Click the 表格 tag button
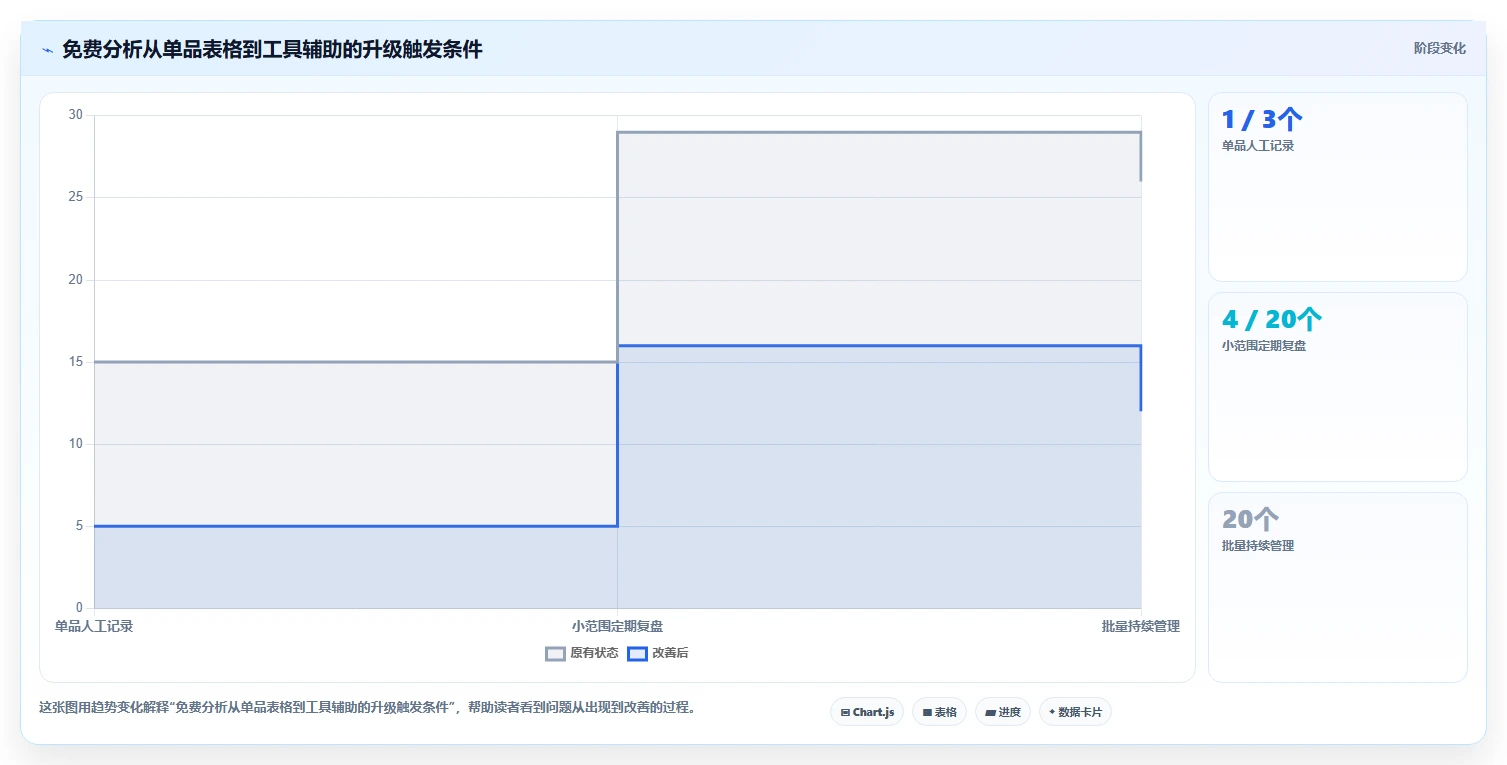The height and width of the screenshot is (765, 1507). click(939, 712)
